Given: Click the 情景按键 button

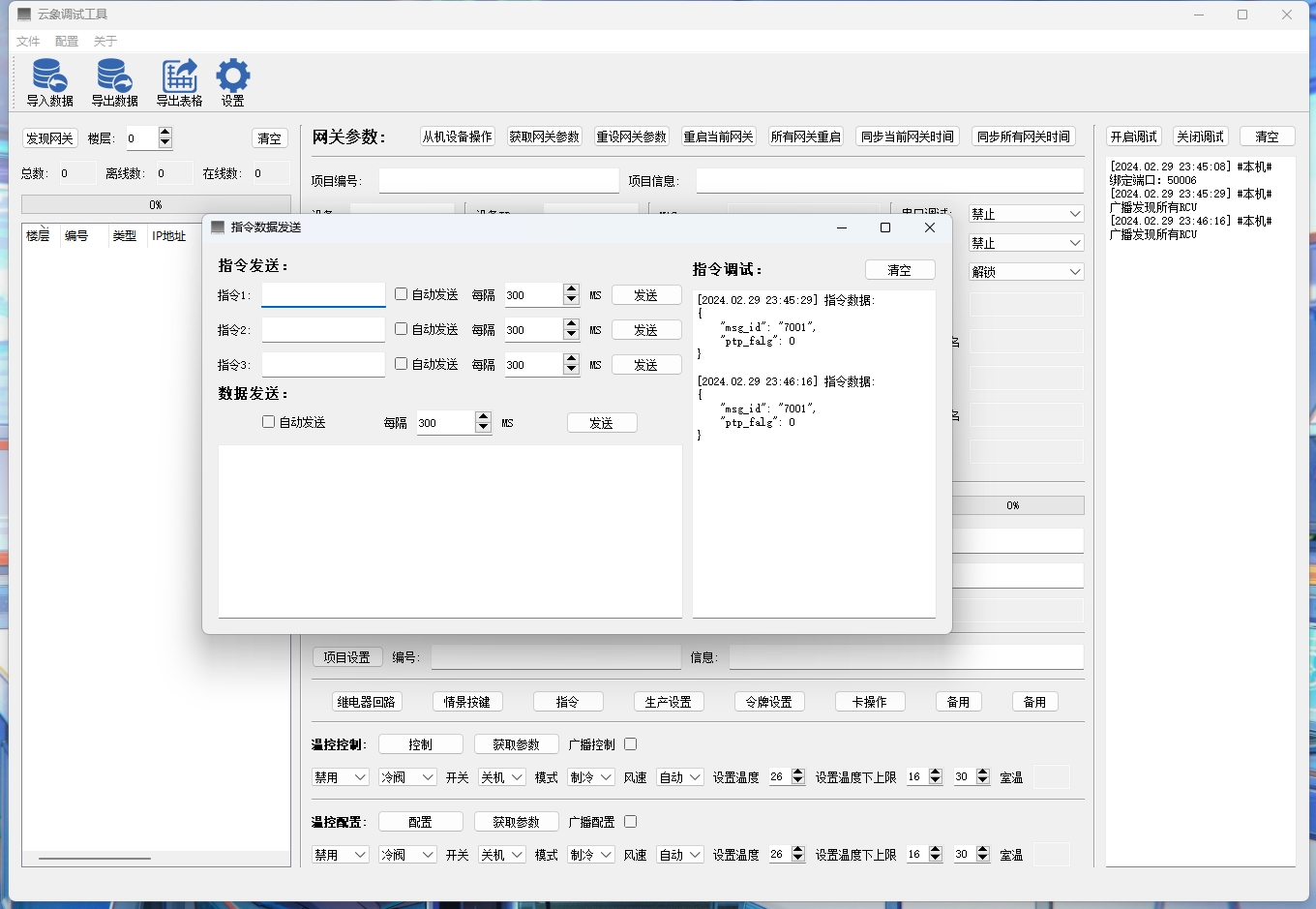Looking at the screenshot, I should (x=467, y=702).
